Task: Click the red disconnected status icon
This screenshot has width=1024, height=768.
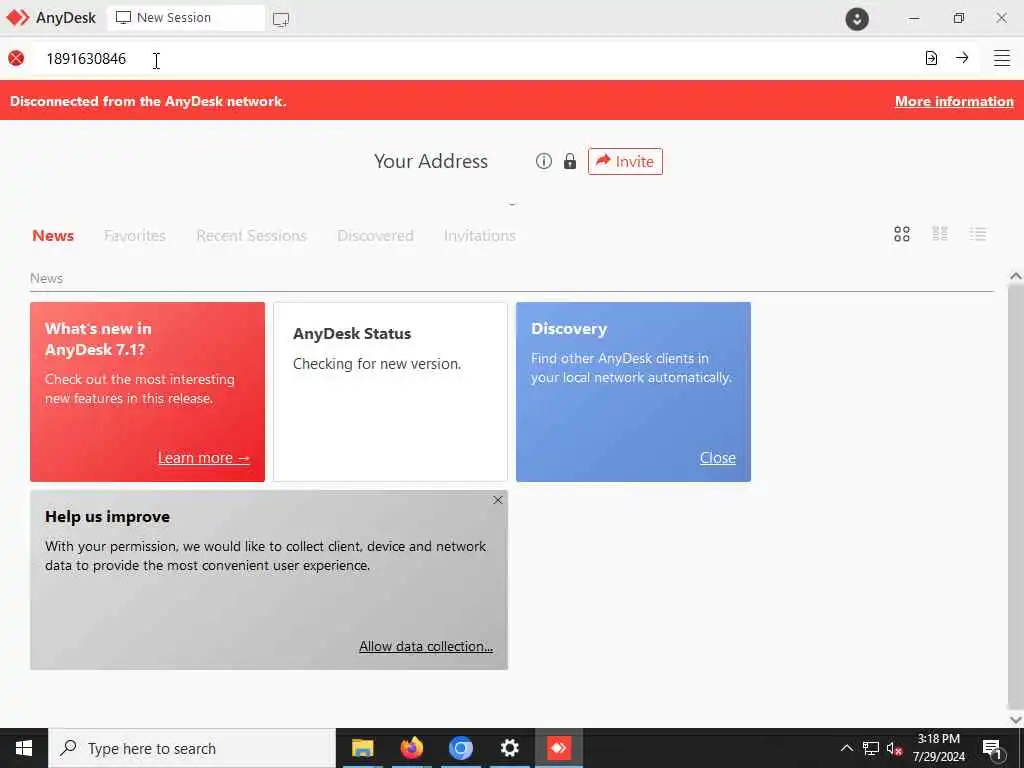Action: pyautogui.click(x=16, y=58)
